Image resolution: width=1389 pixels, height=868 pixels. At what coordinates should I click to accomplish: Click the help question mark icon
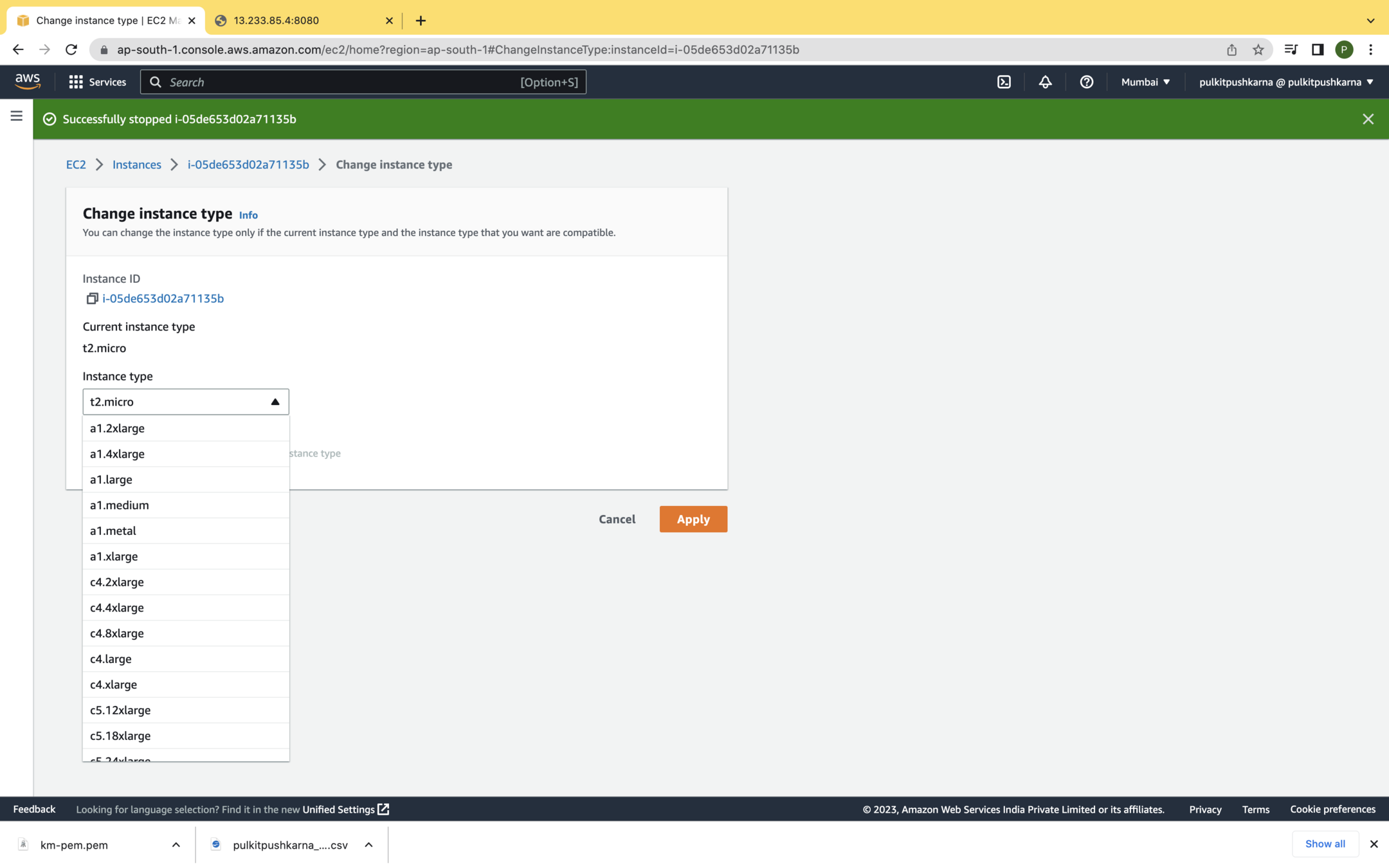tap(1086, 82)
